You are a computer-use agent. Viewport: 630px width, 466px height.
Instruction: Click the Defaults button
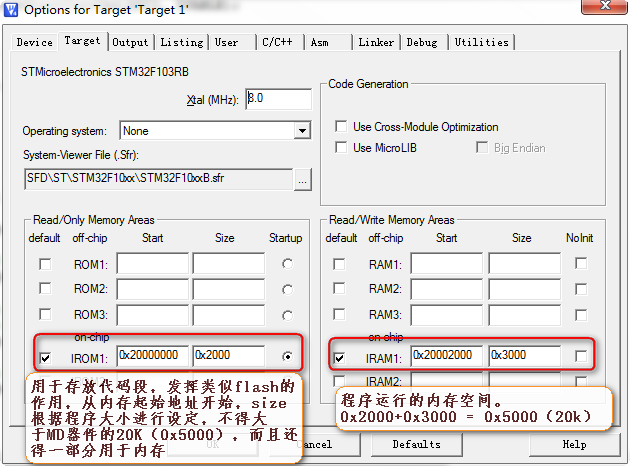click(x=417, y=444)
